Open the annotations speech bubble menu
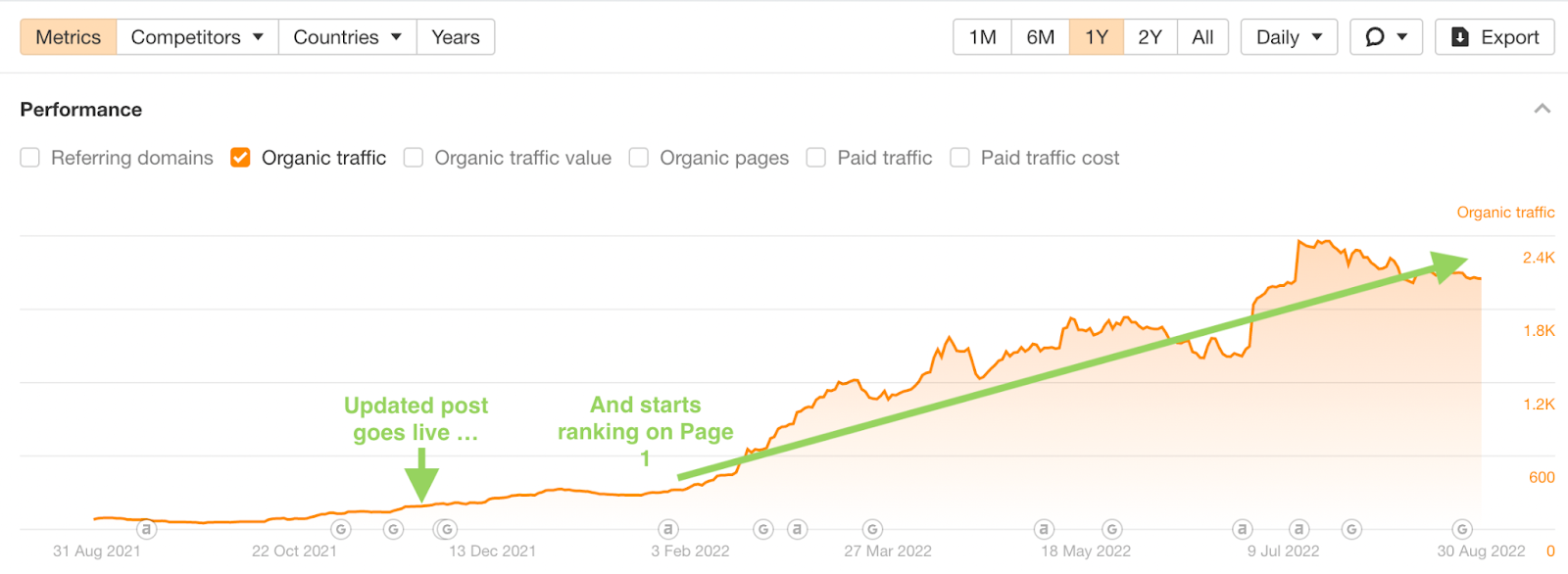1568x574 pixels. 1386,37
